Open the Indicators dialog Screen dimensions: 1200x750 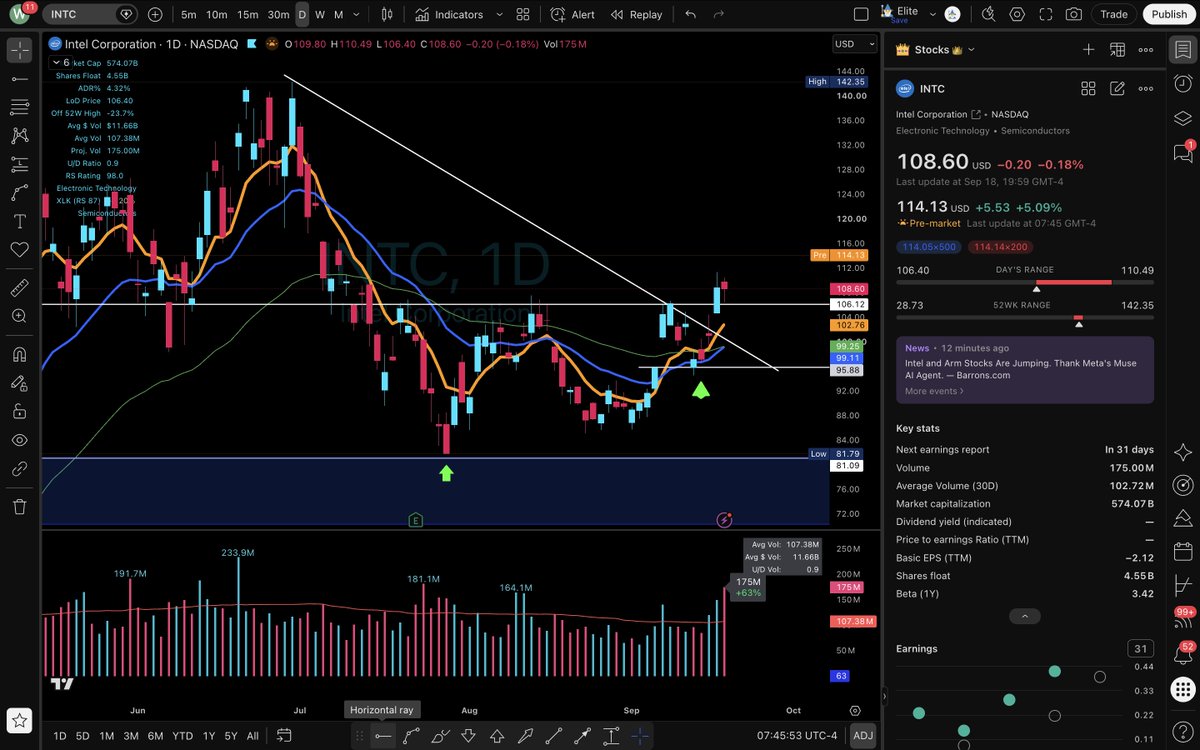coord(449,14)
